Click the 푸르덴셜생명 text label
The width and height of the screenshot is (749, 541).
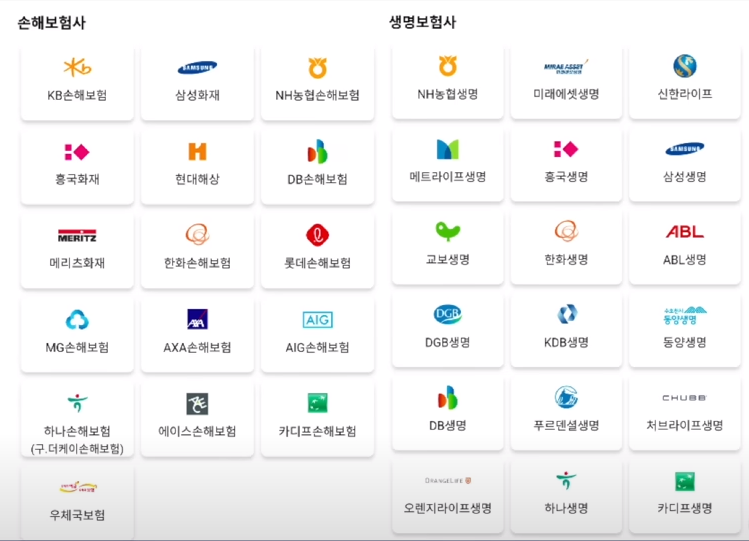click(x=566, y=425)
